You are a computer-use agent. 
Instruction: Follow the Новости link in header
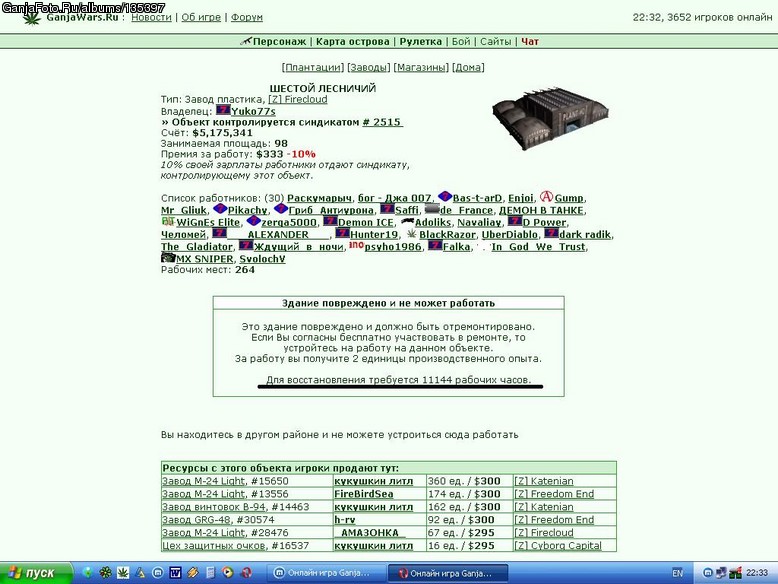151,17
